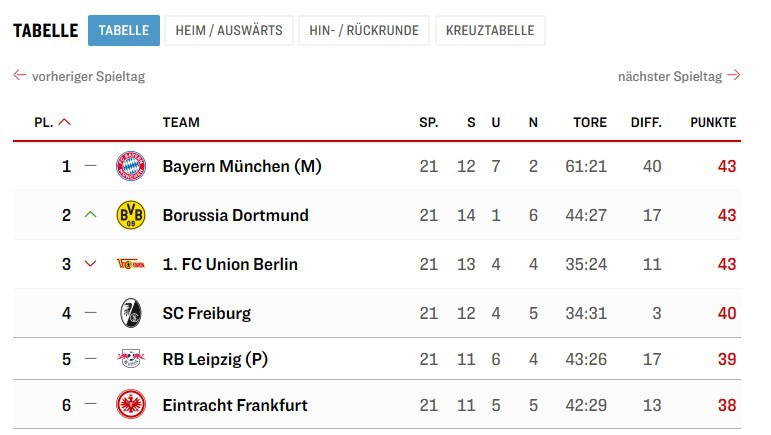The image size is (771, 435).
Task: Switch to the Heim / Auswärts tab
Action: [x=228, y=31]
